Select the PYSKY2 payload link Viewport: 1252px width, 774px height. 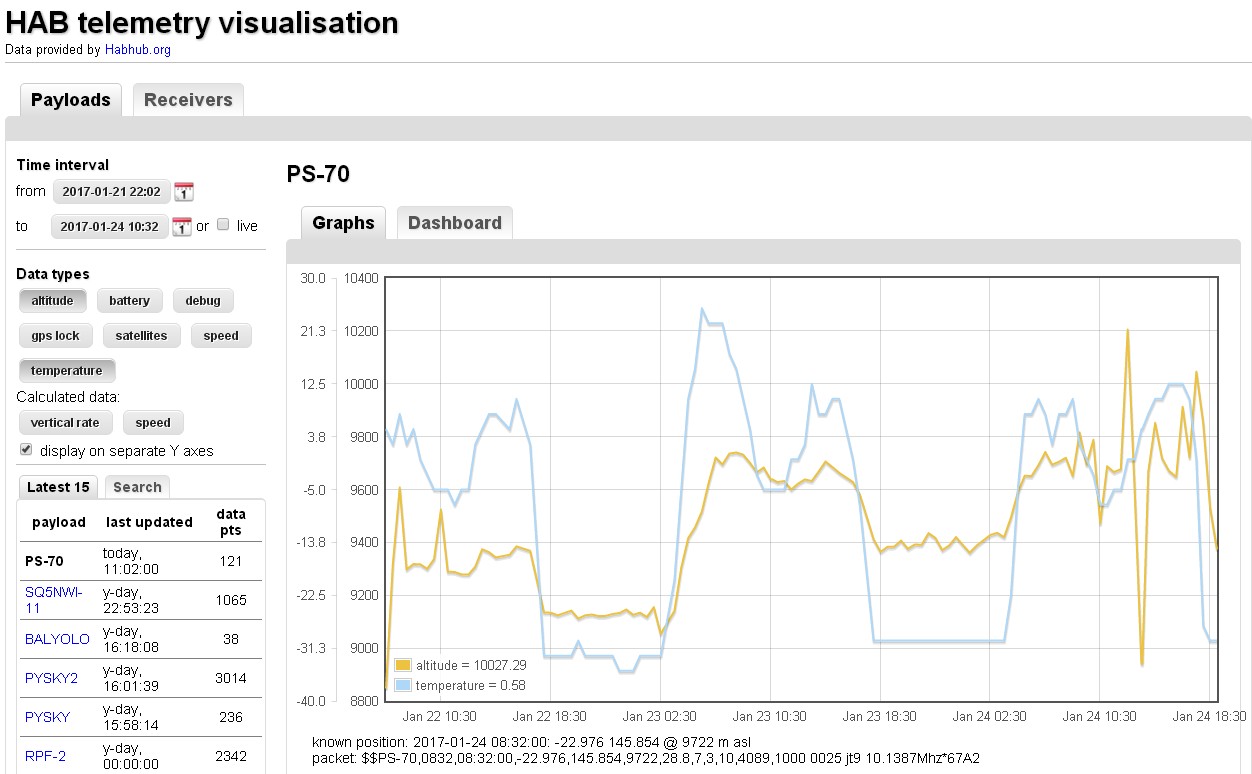tap(51, 678)
